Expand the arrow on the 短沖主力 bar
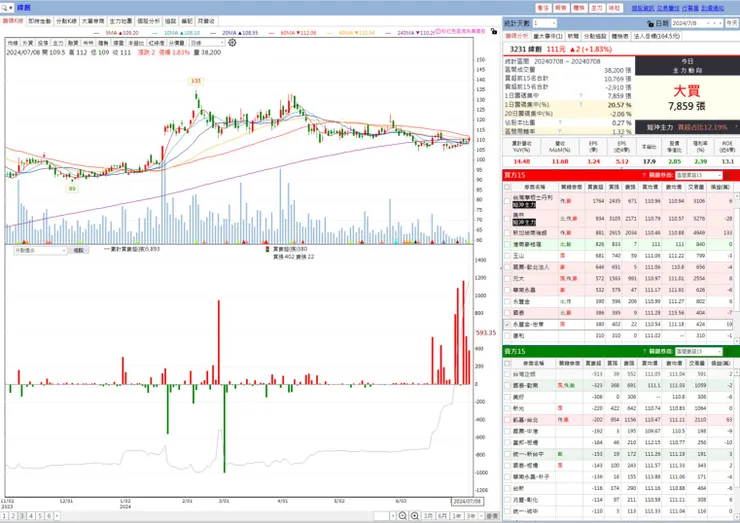The image size is (740, 523). click(736, 127)
